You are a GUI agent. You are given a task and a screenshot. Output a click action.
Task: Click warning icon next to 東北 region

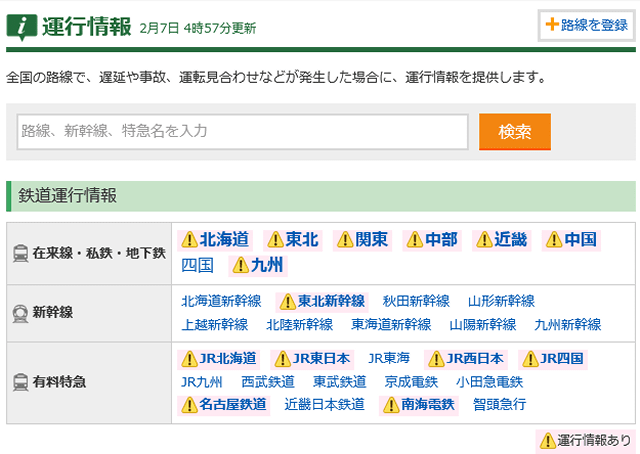276,240
